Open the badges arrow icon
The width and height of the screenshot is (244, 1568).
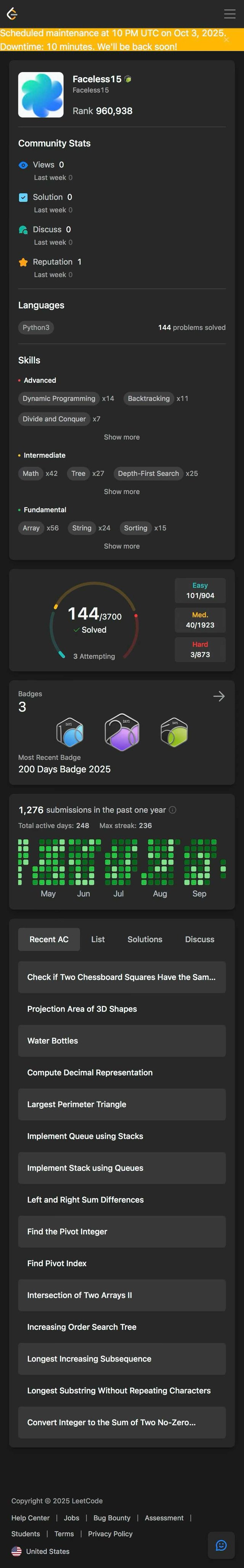tap(219, 696)
